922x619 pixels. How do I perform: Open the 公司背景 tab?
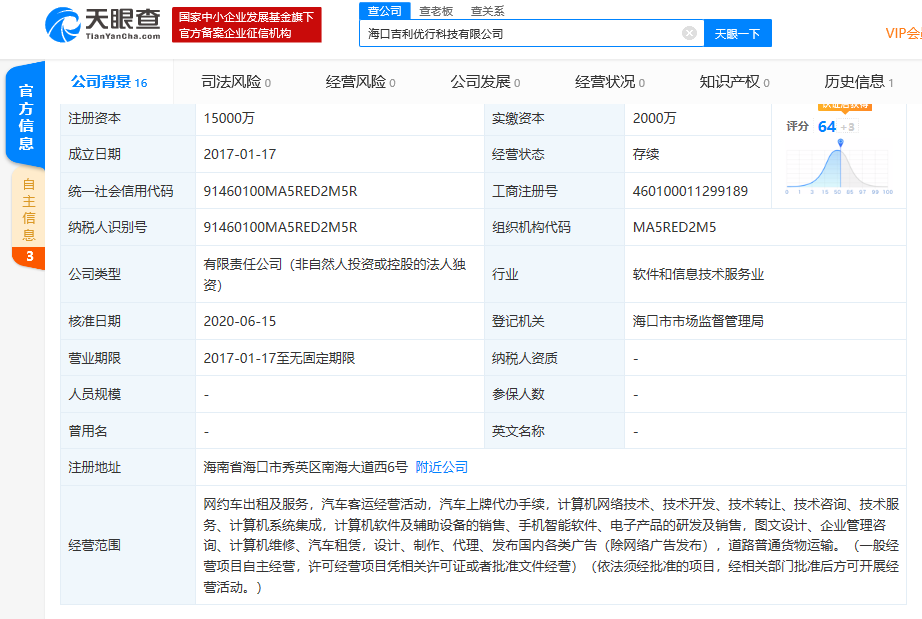[108, 82]
